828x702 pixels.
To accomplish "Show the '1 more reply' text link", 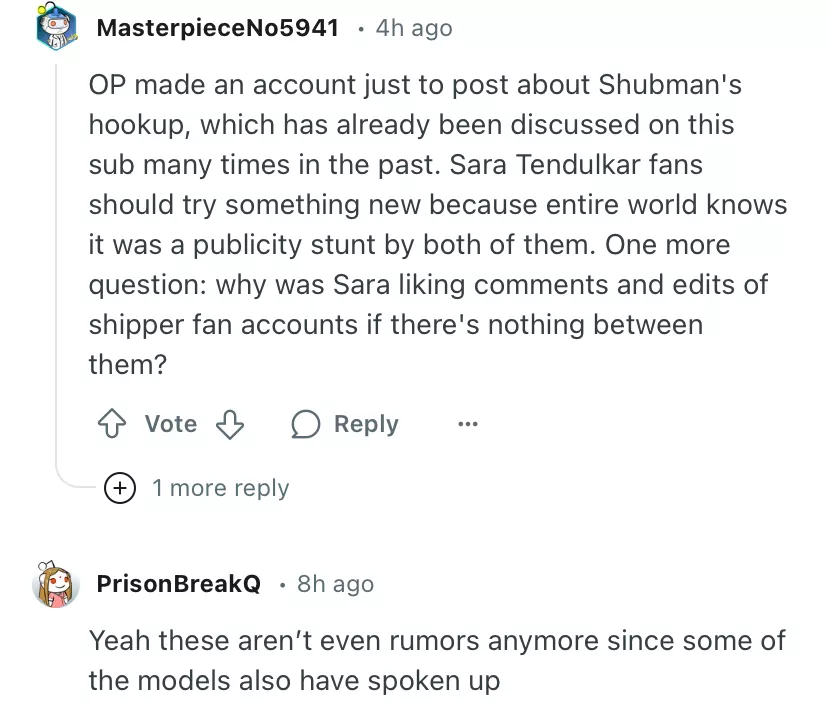I will 220,488.
